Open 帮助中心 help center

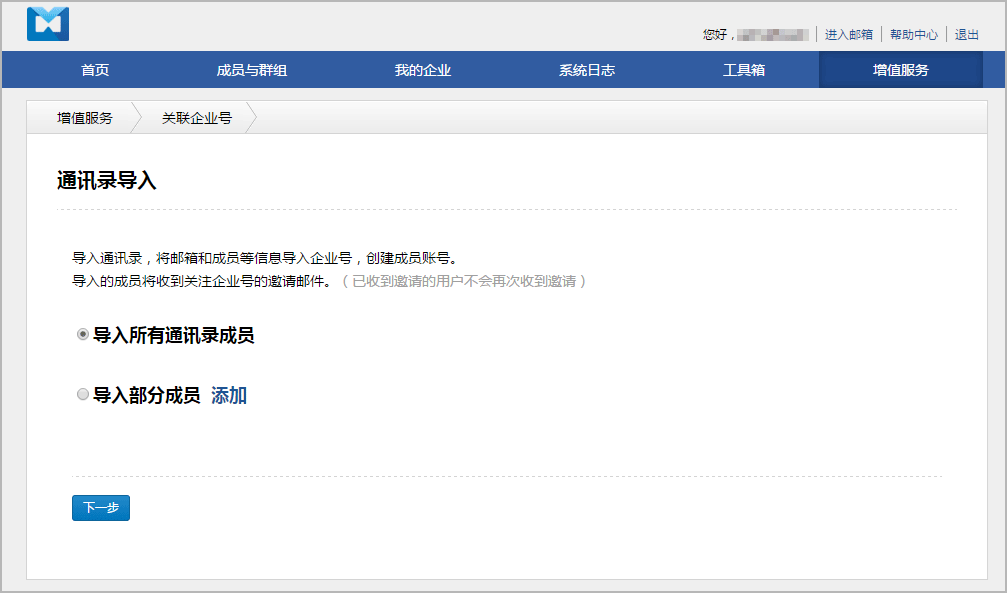(x=913, y=34)
